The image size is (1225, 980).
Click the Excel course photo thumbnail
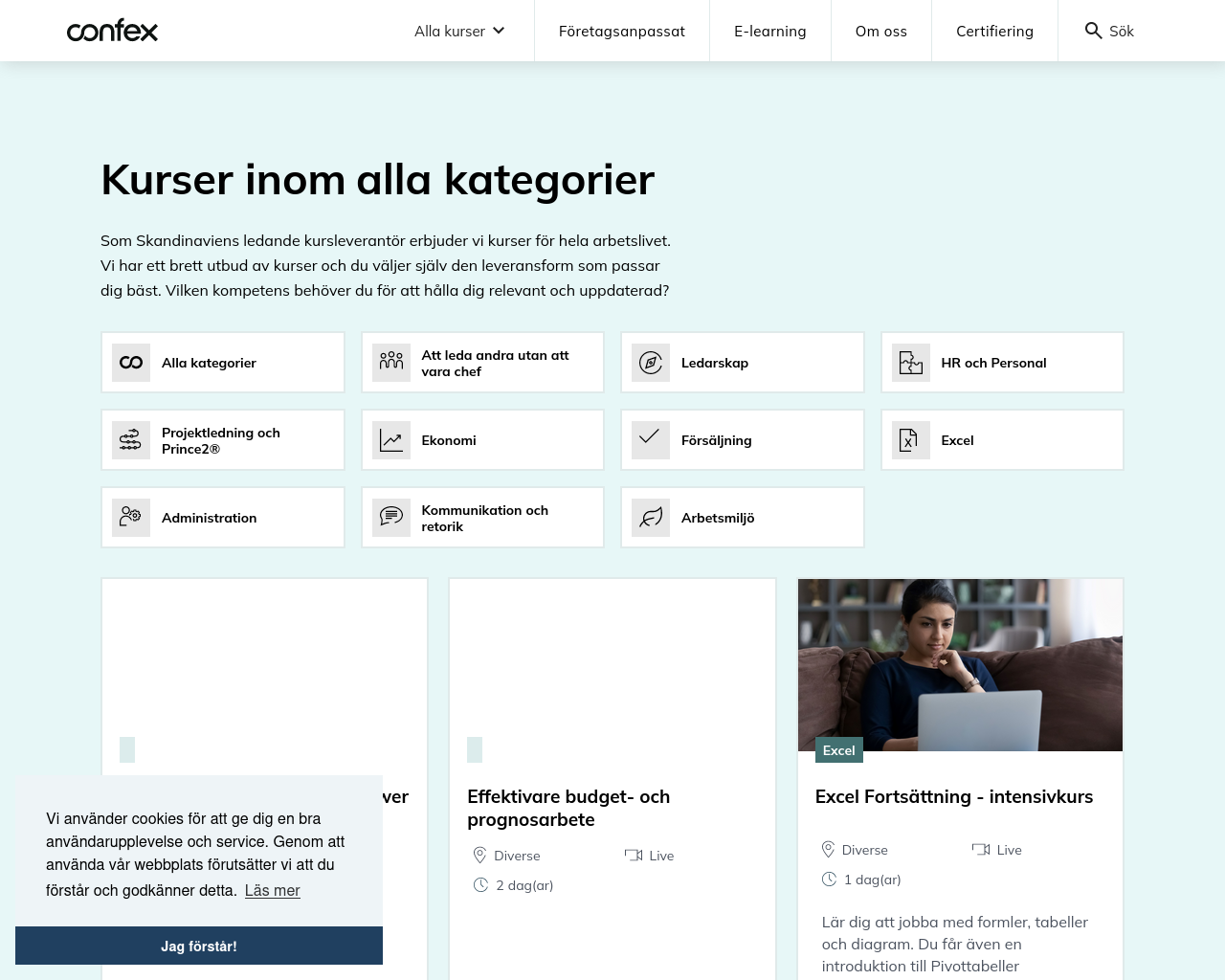tap(960, 665)
